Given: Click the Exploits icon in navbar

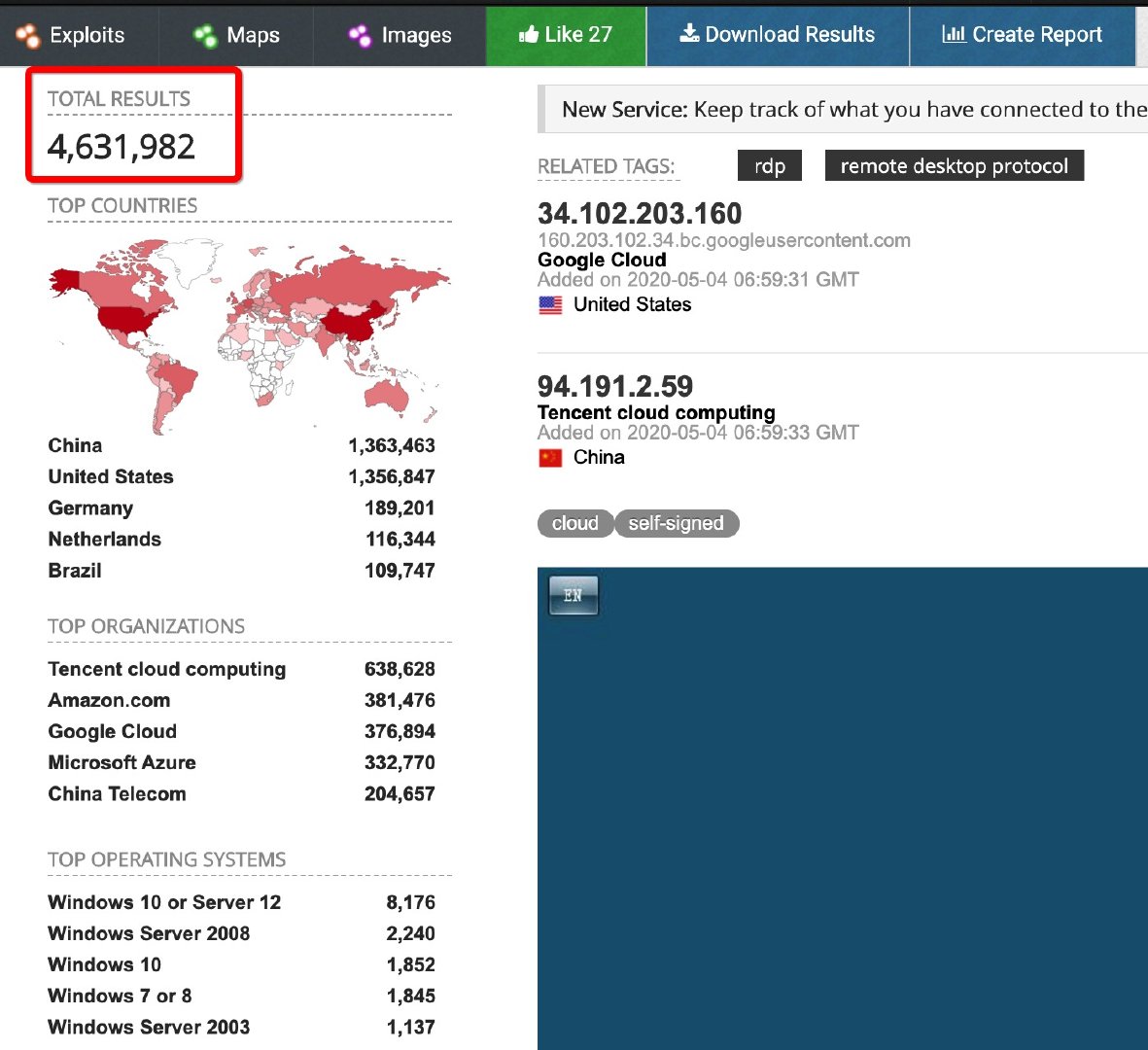Looking at the screenshot, I should (27, 35).
